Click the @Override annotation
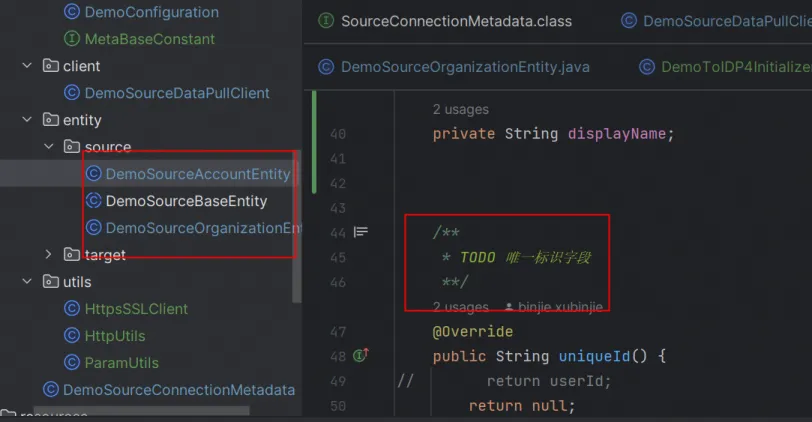812x422 pixels. (473, 331)
